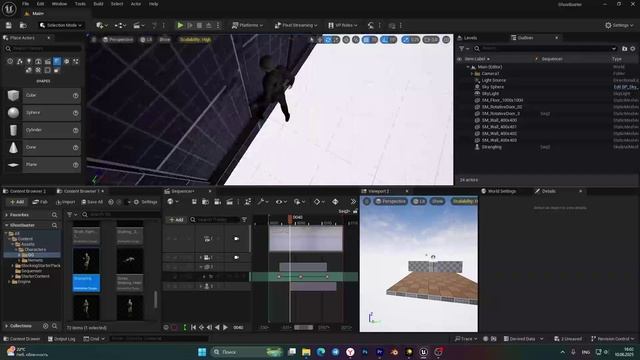Open the Cinematics clapperboard dropdown
640x360 pixels.
coord(139,25)
